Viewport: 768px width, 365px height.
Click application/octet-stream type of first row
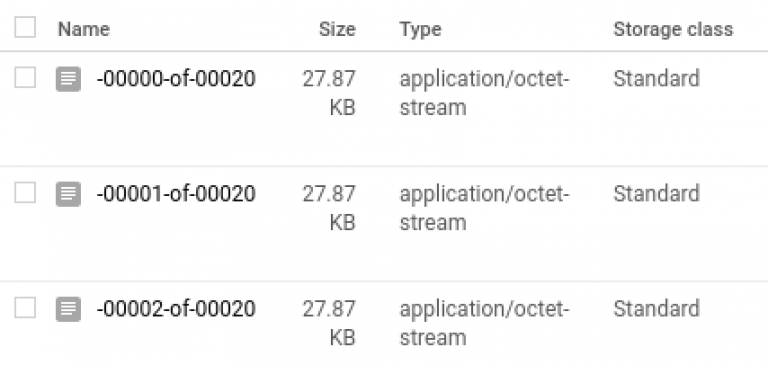(x=485, y=93)
